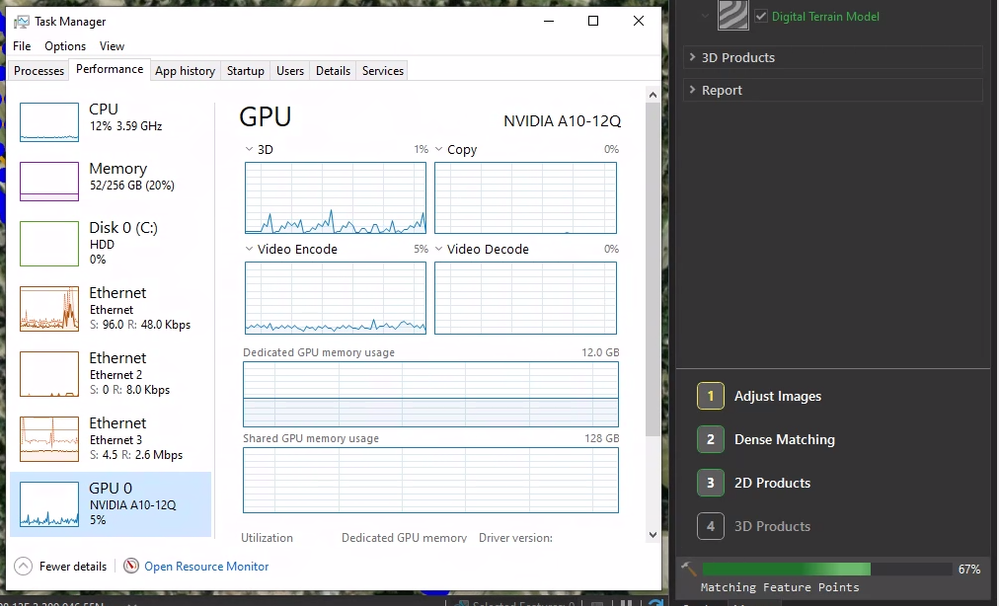Select the GPU 0 NVIDIA A10-12Q entry
Viewport: 999px width, 606px height.
110,504
